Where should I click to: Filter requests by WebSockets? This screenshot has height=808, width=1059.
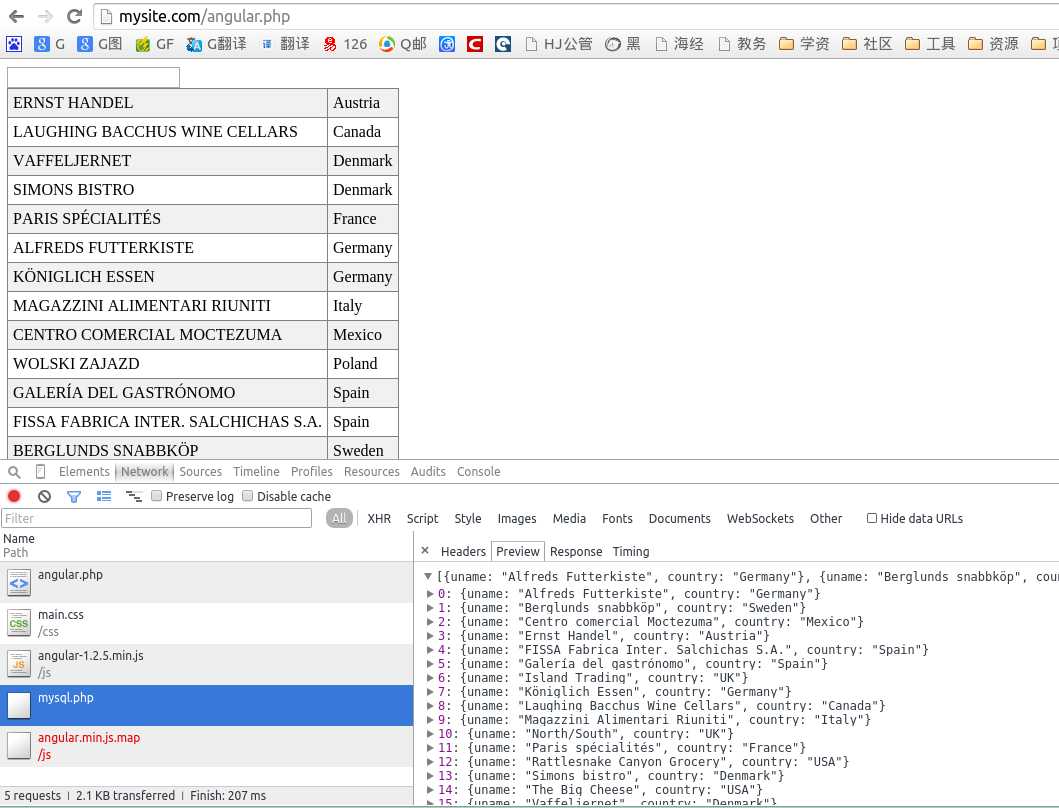760,518
